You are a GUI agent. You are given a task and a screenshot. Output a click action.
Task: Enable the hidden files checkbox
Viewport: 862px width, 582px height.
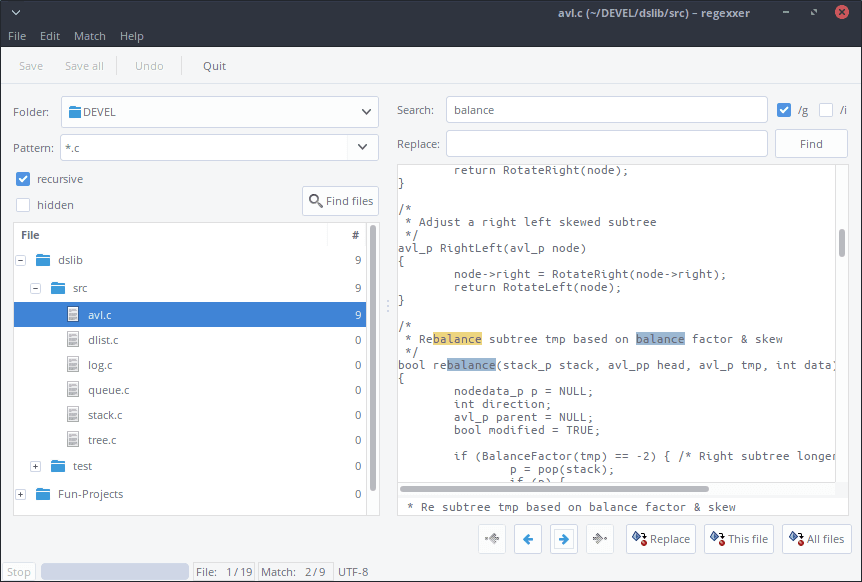coord(23,205)
